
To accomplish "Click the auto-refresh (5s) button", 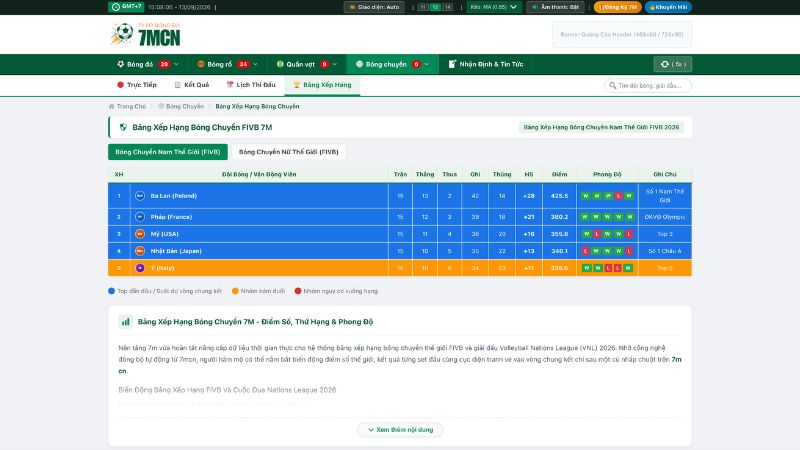I will (x=672, y=64).
